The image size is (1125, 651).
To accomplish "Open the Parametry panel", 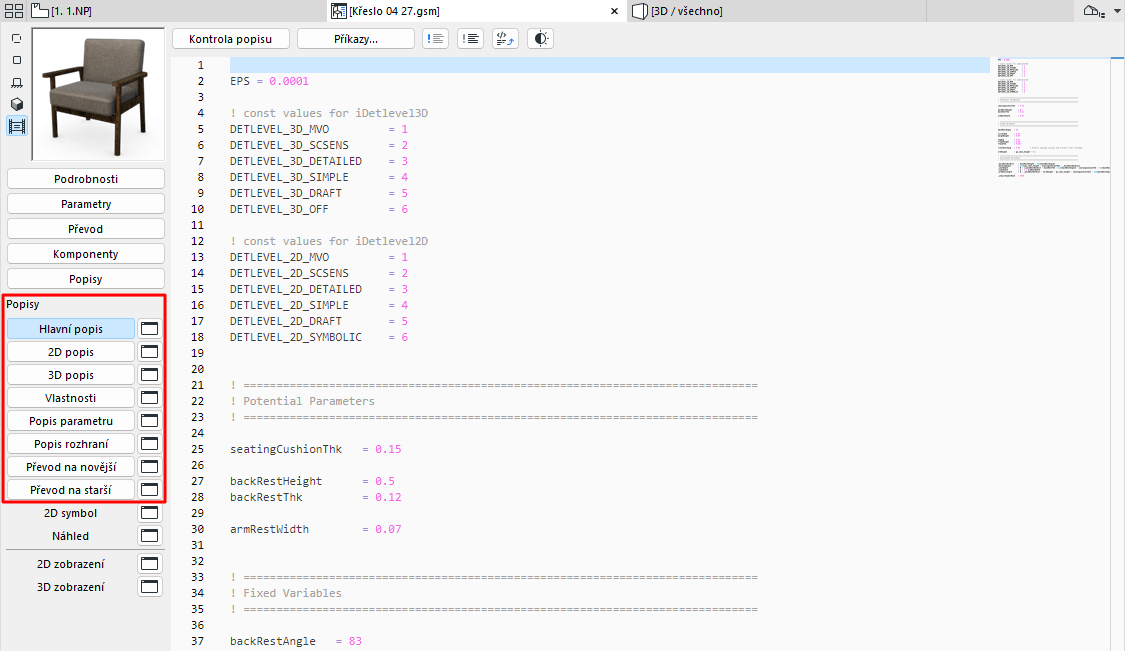I will tap(85, 203).
